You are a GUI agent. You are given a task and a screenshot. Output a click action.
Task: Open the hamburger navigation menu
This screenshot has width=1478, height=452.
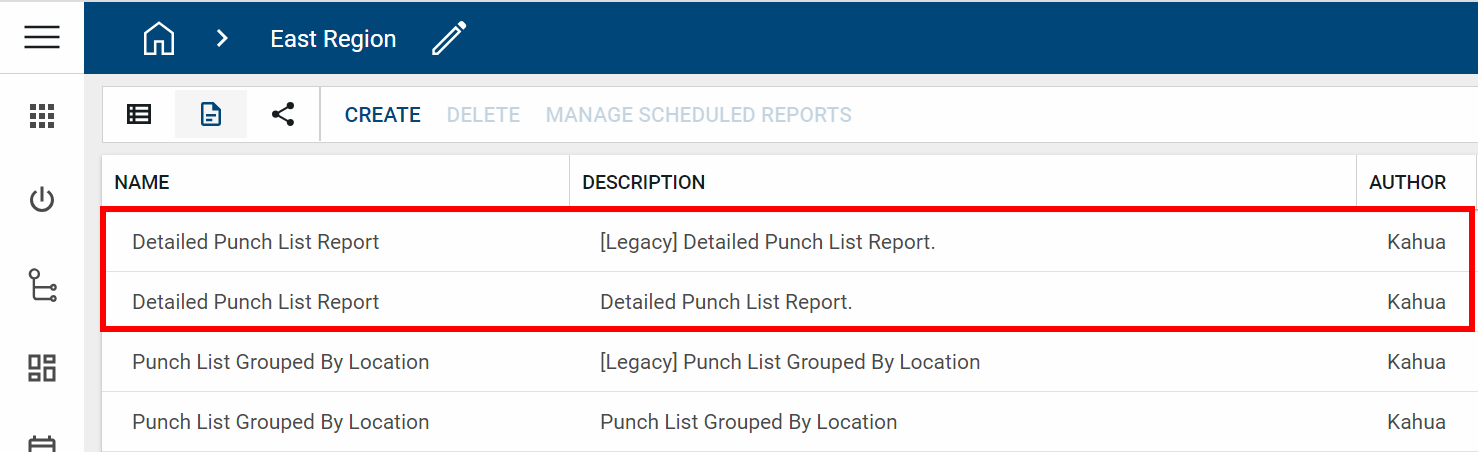pyautogui.click(x=42, y=37)
